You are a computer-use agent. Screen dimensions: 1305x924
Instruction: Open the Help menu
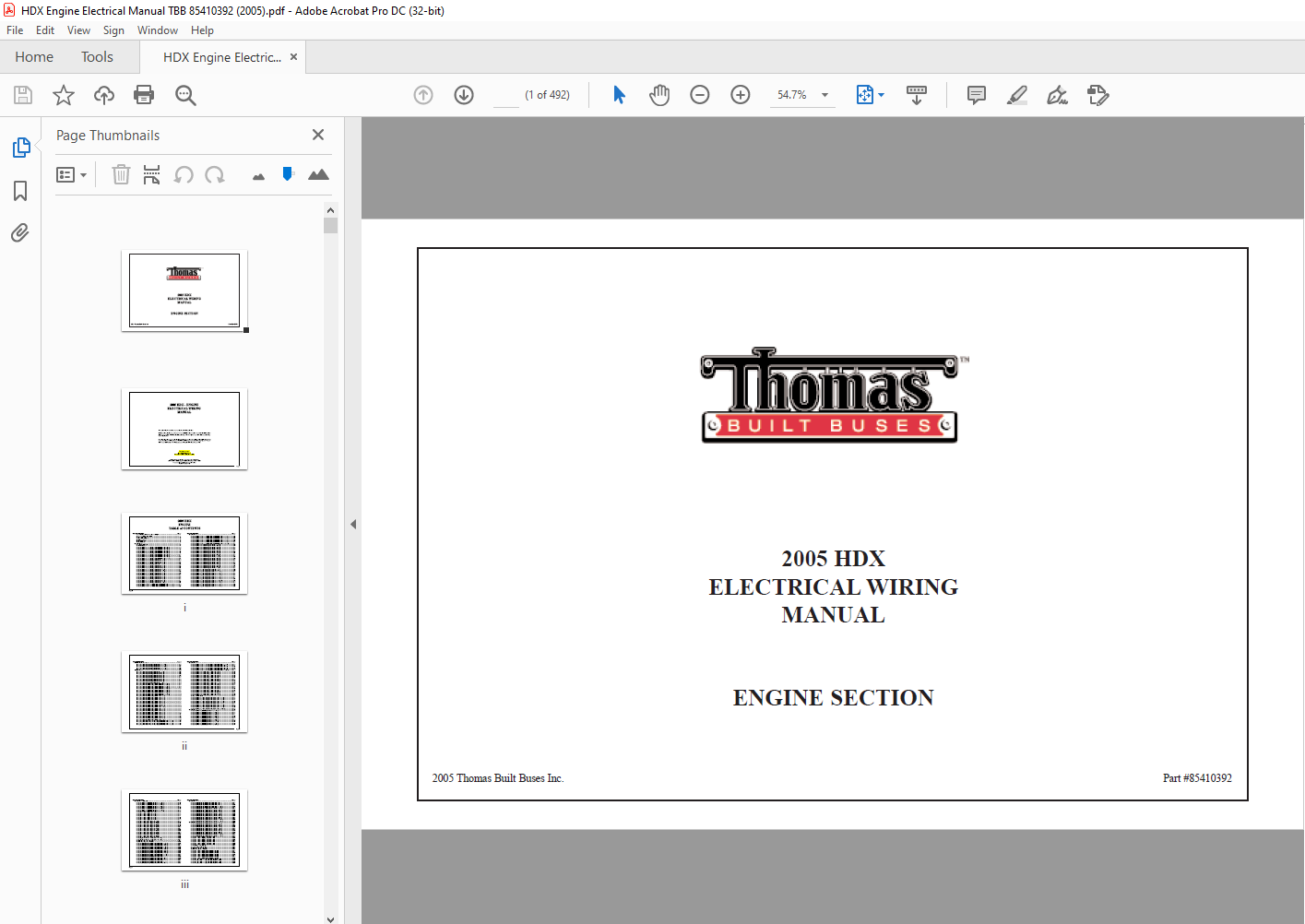click(202, 30)
